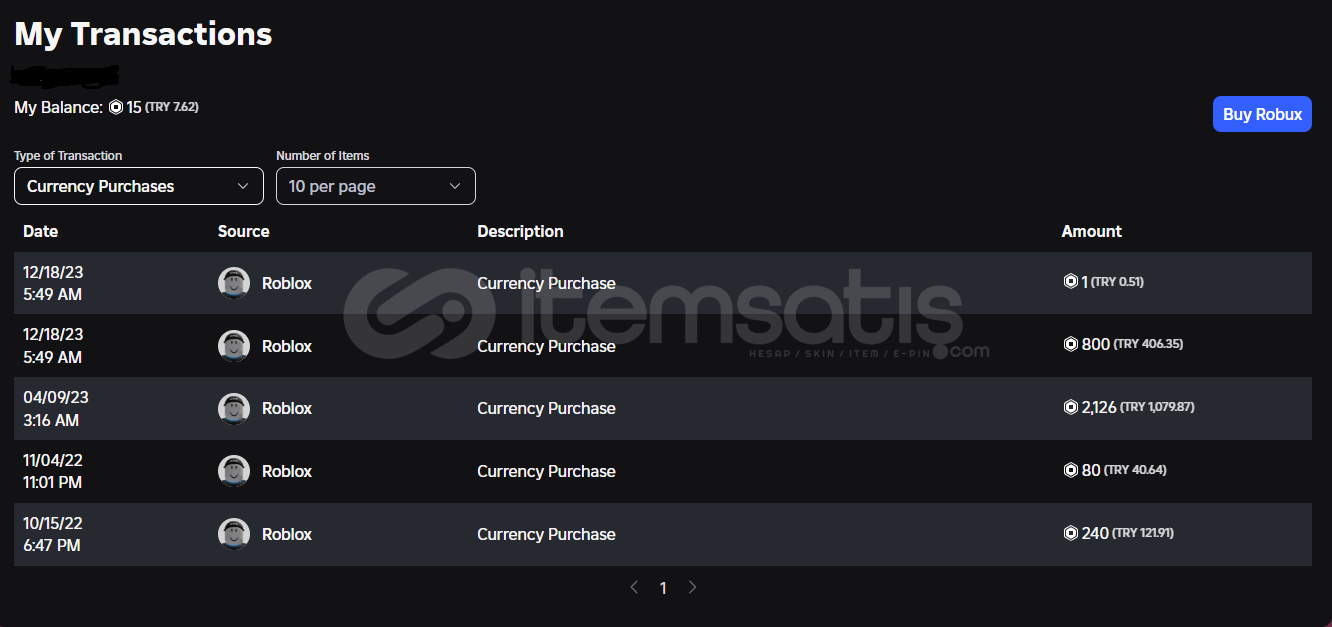1332x627 pixels.
Task: Go to the next page arrow
Action: 692,587
